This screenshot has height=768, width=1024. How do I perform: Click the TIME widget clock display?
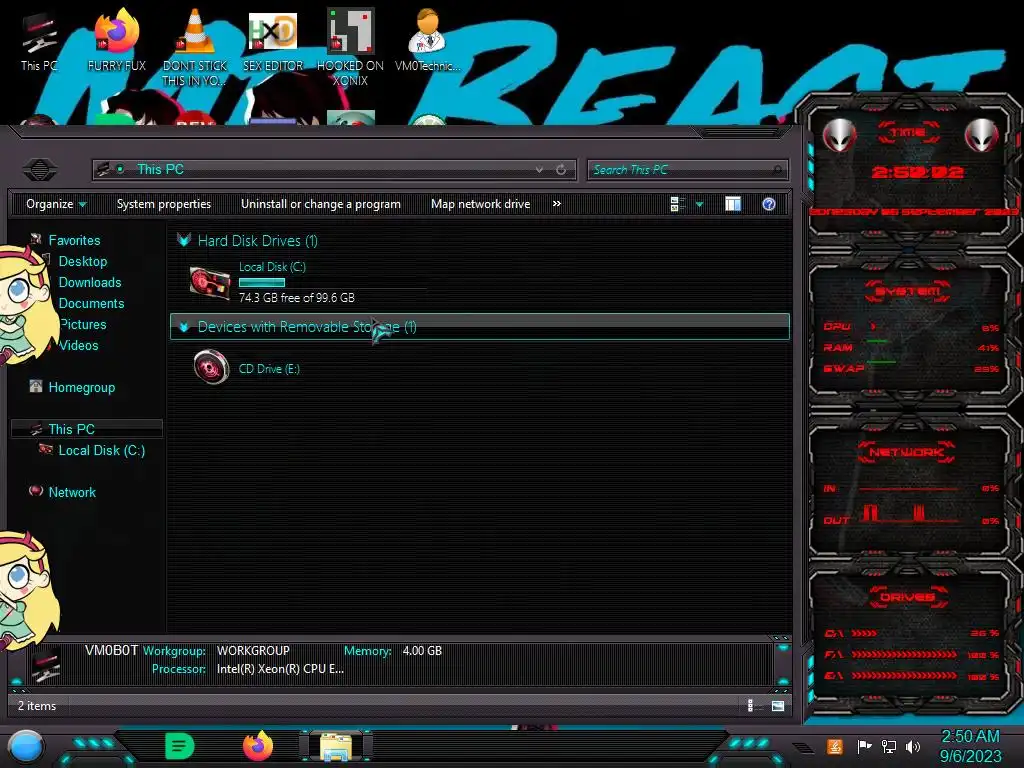point(917,172)
